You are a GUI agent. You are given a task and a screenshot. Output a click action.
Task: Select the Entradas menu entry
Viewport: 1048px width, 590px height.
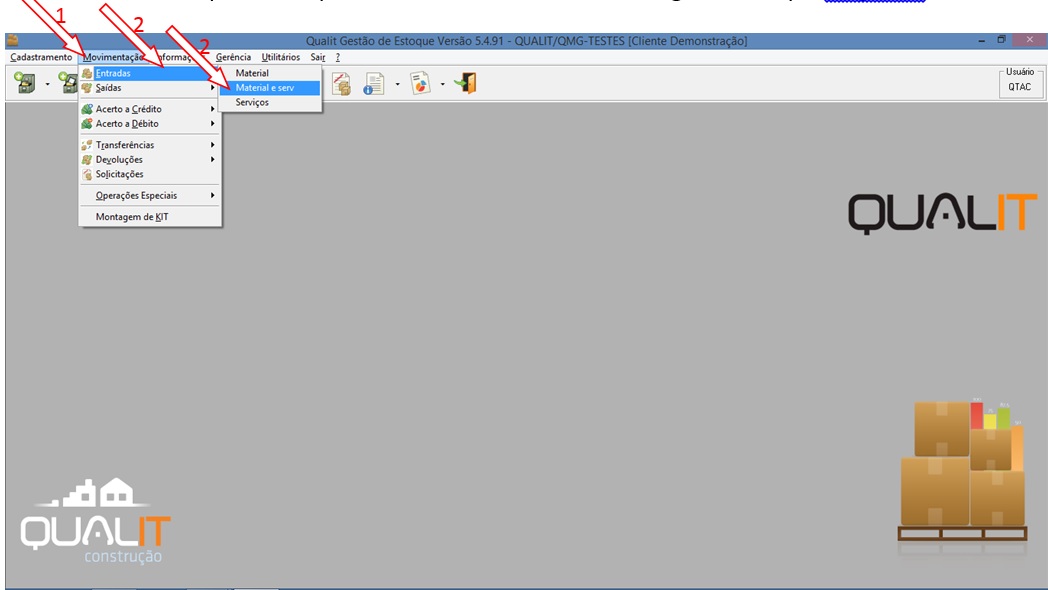[150, 73]
